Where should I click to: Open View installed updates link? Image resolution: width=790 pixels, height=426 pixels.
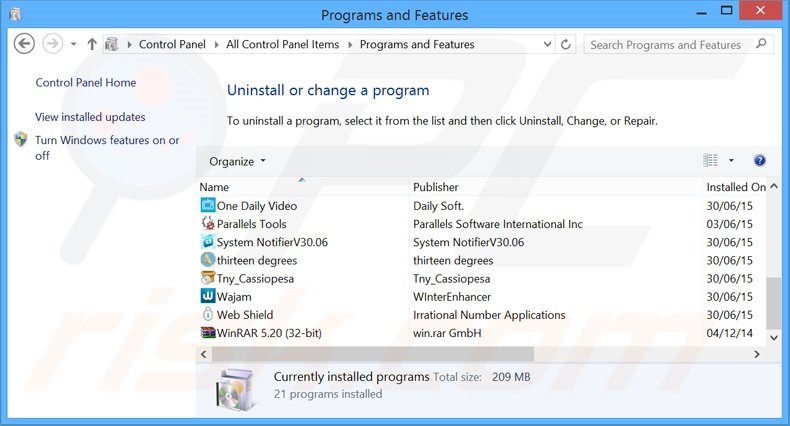click(x=90, y=117)
